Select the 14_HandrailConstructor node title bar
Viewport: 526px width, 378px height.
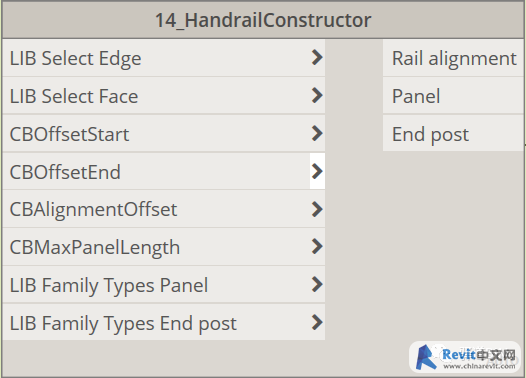tap(263, 20)
